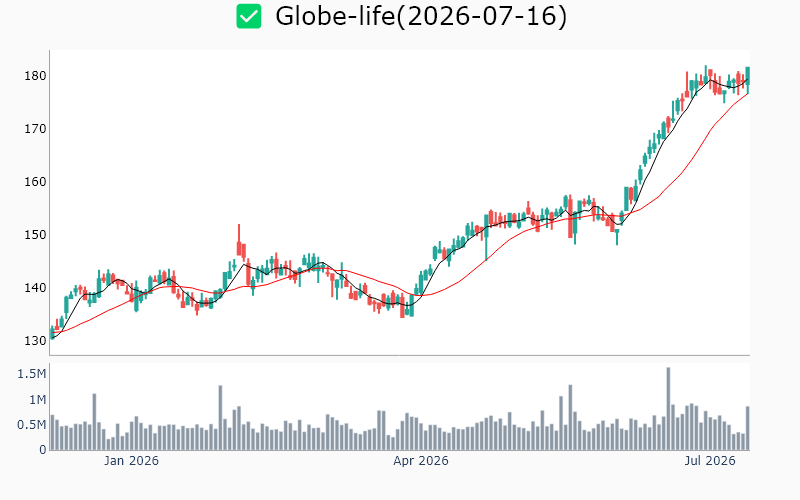The height and width of the screenshot is (500, 800).
Task: Select the Jan 2026 date label
Action: (x=131, y=461)
